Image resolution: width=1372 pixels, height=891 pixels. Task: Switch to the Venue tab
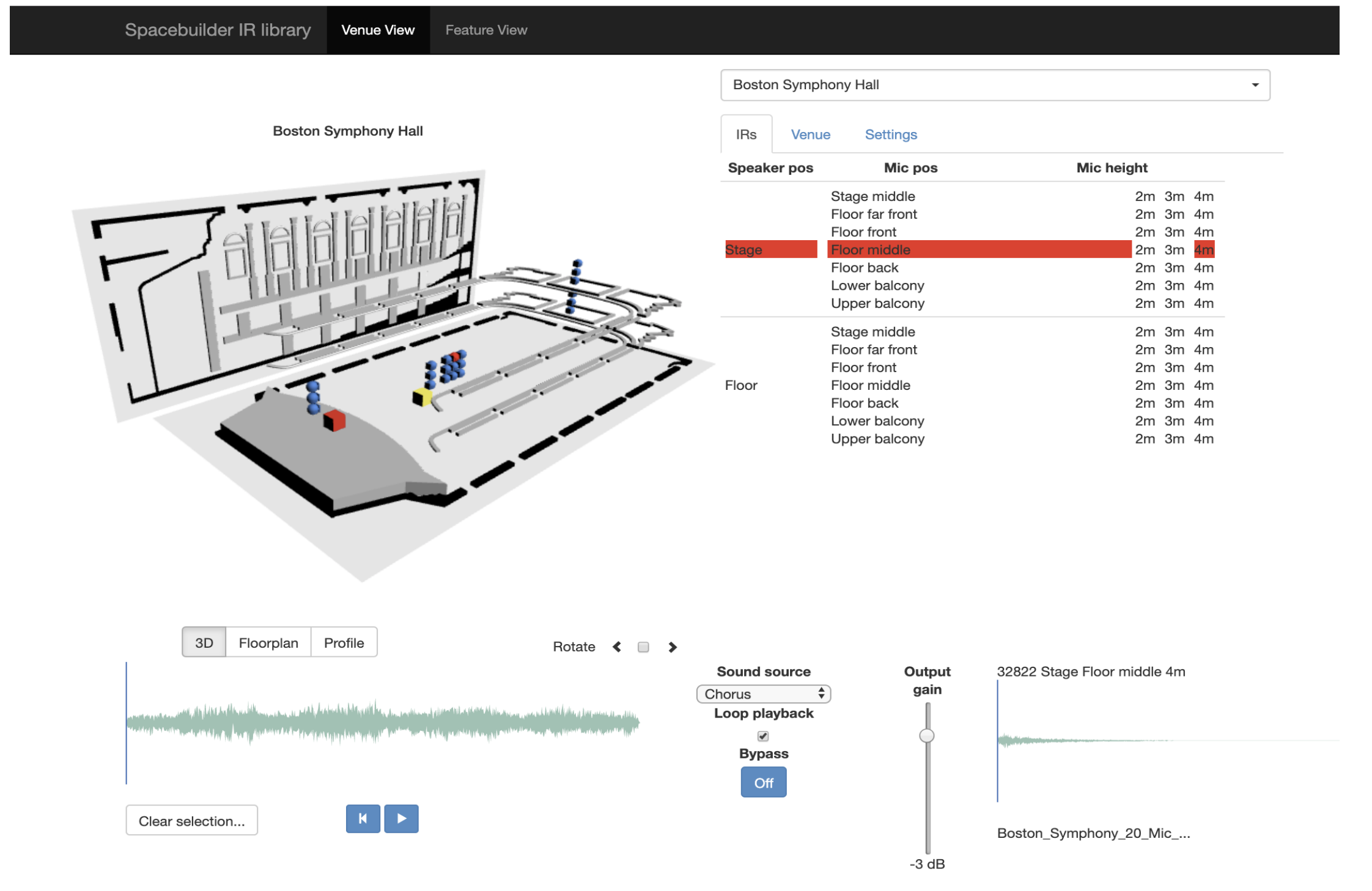coord(810,133)
